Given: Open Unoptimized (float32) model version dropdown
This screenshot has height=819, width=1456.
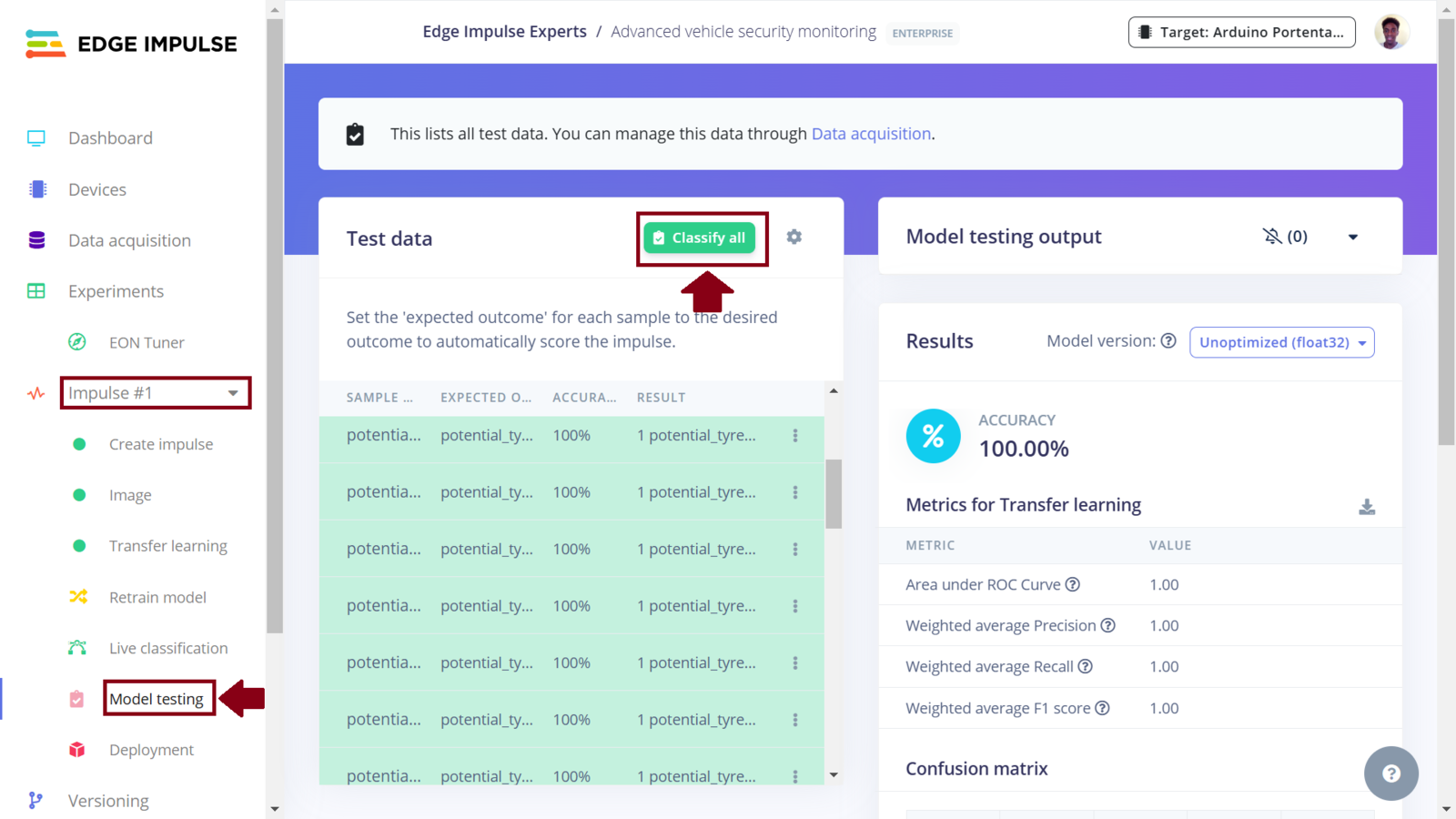Looking at the screenshot, I should (x=1281, y=342).
